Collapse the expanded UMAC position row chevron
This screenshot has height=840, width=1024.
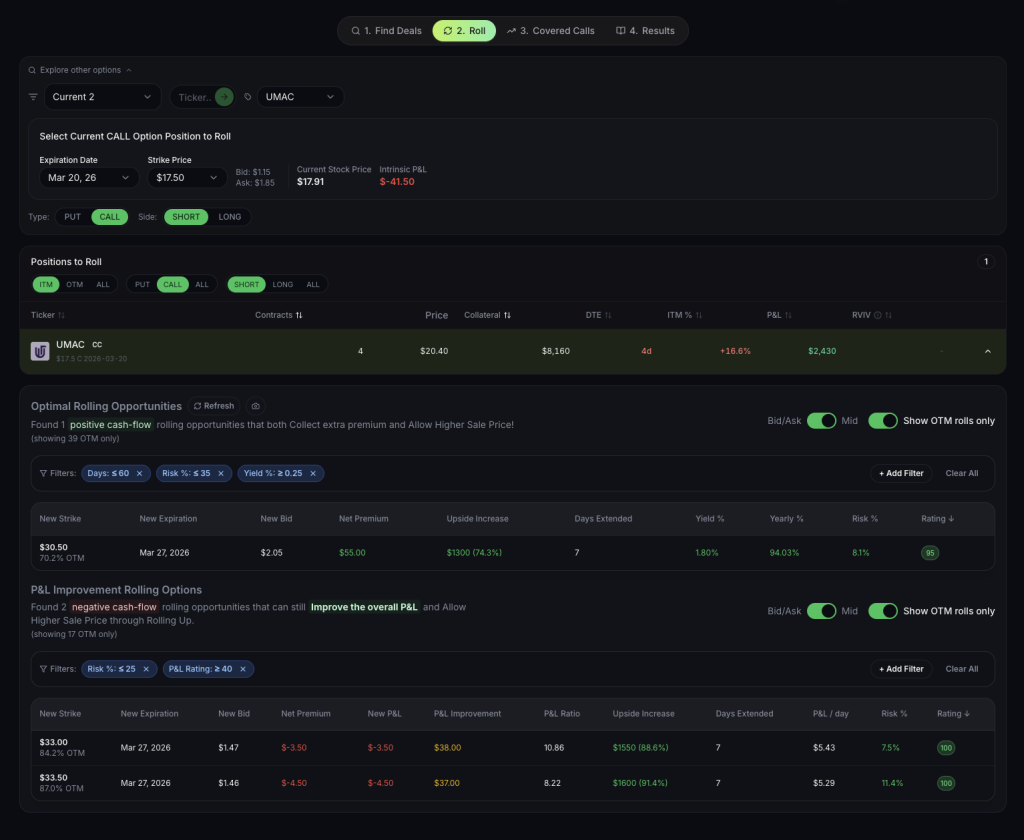point(988,351)
